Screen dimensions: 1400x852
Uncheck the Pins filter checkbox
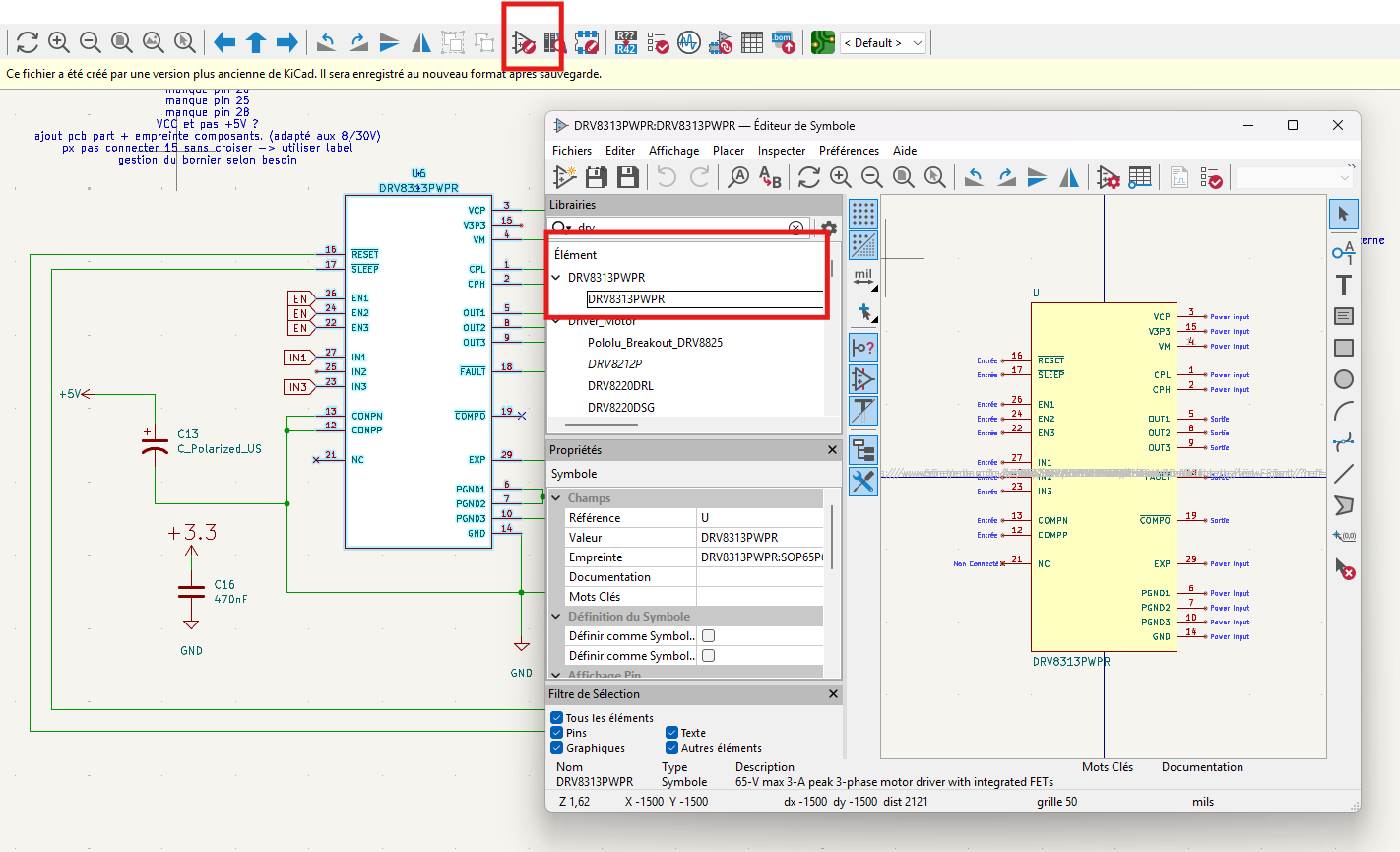click(x=557, y=733)
